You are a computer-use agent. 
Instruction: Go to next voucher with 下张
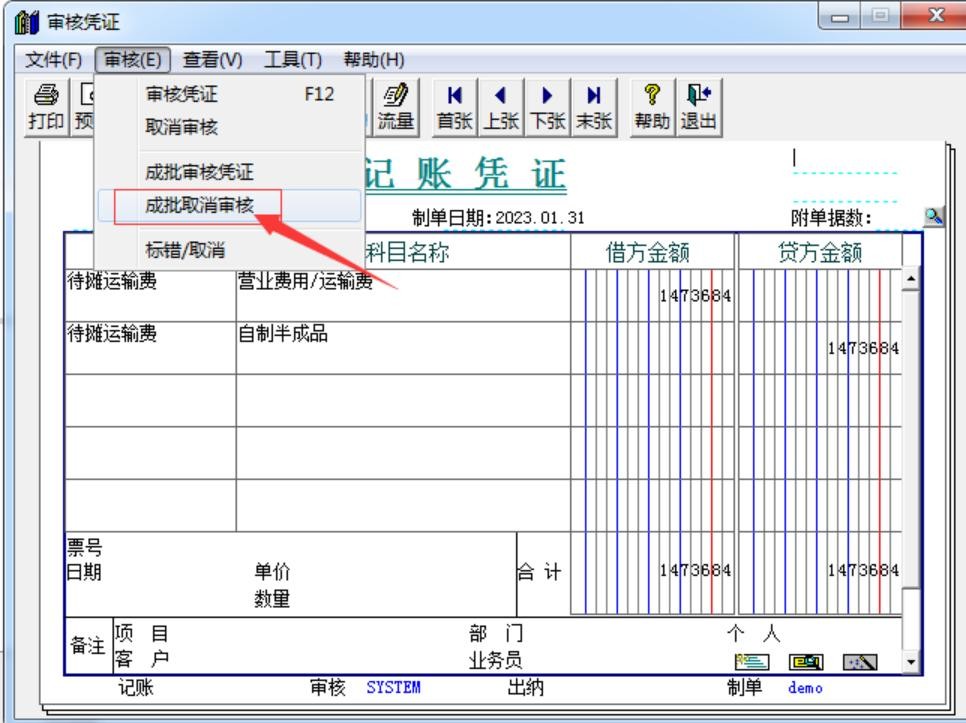point(547,108)
